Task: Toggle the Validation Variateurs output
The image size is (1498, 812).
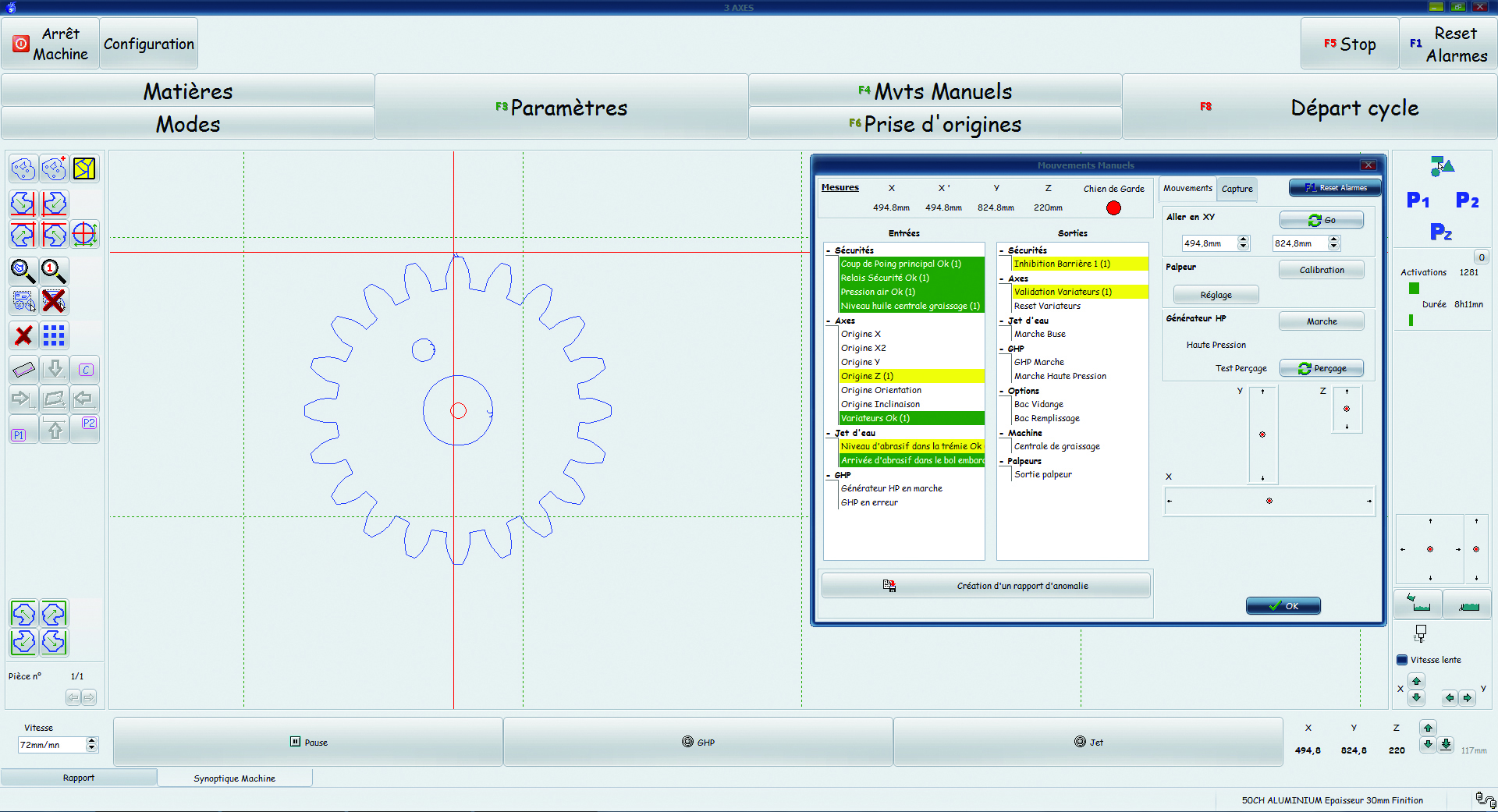Action: 1063,292
